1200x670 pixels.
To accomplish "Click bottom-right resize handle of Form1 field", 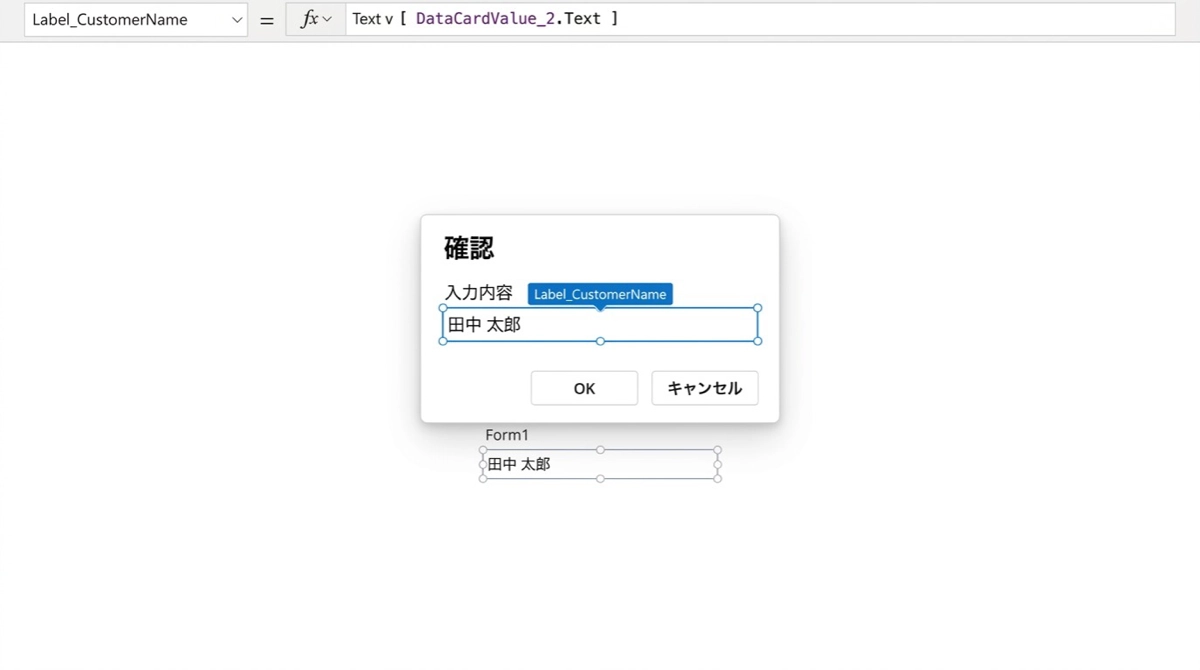I will click(718, 479).
